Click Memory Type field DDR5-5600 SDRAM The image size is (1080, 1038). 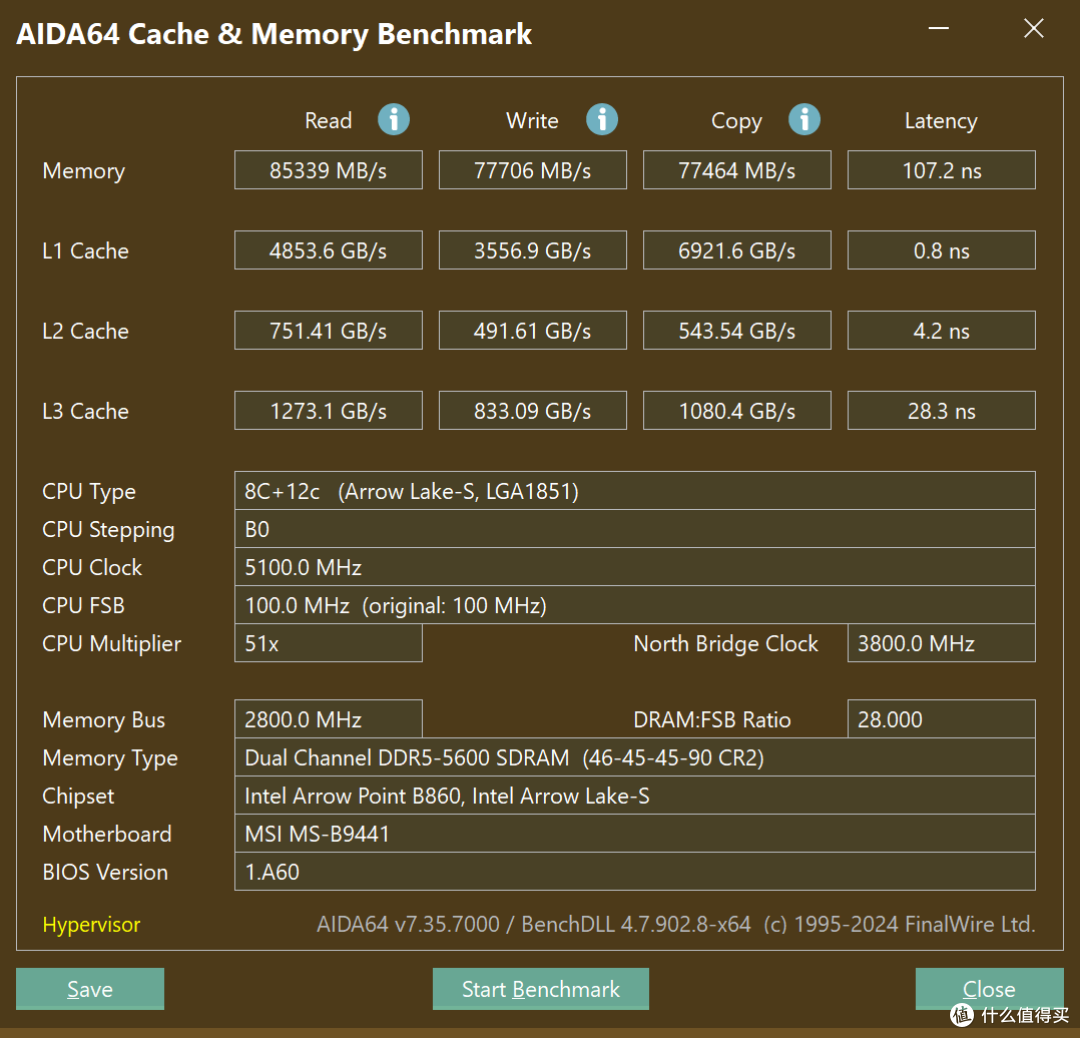[634, 758]
